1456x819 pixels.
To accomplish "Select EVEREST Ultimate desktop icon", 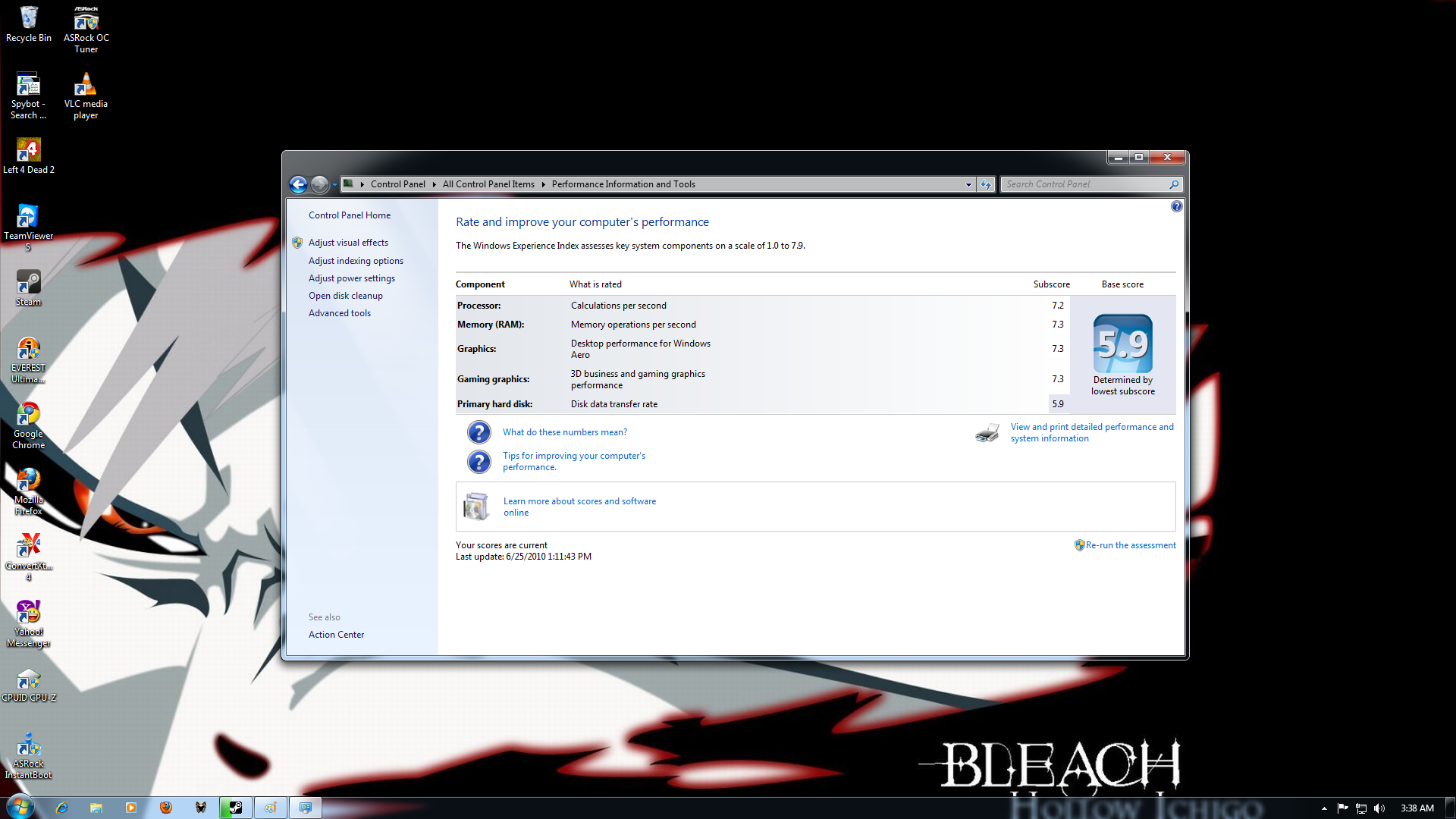I will tap(28, 359).
